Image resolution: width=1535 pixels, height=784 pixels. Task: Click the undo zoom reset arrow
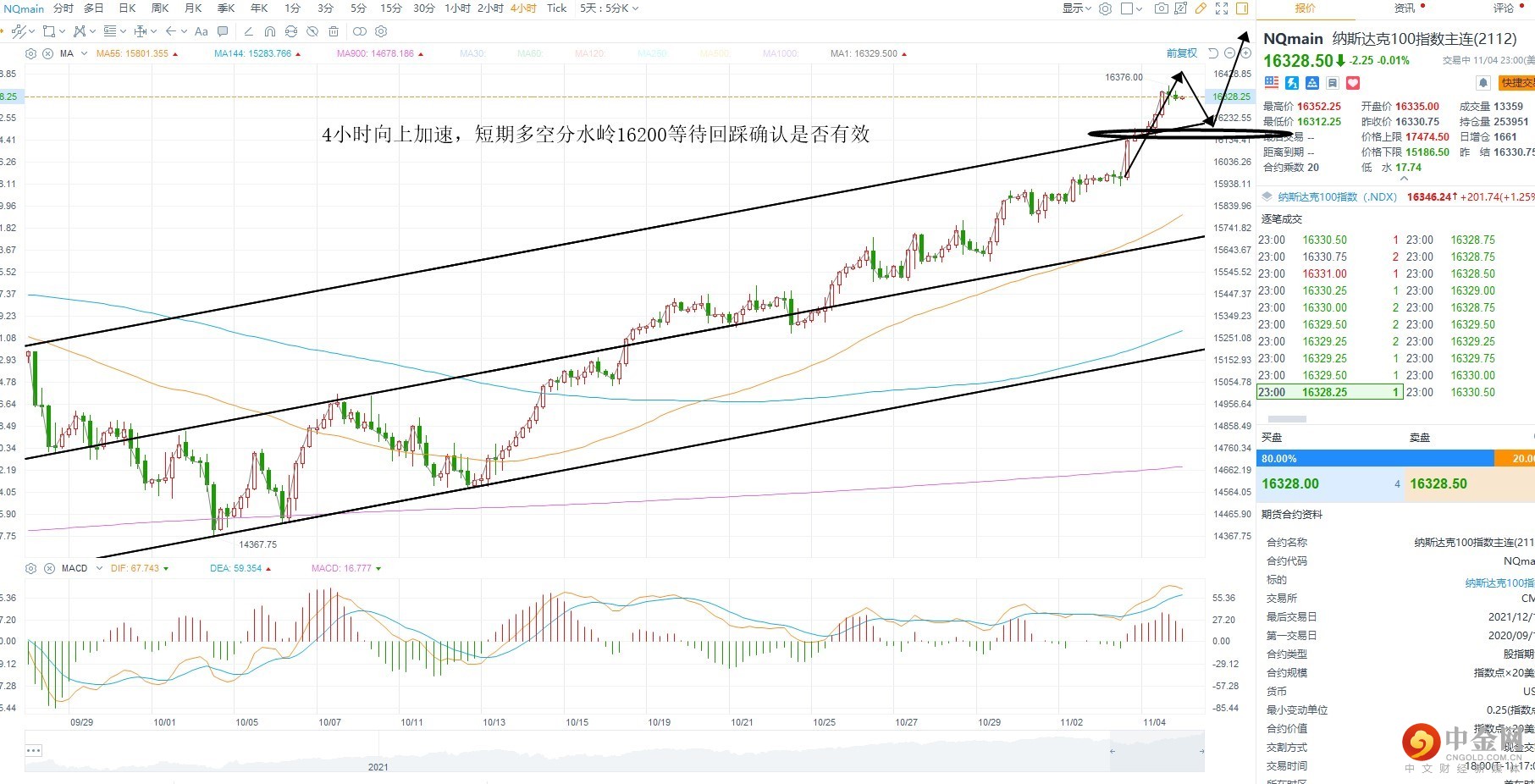point(1213,53)
